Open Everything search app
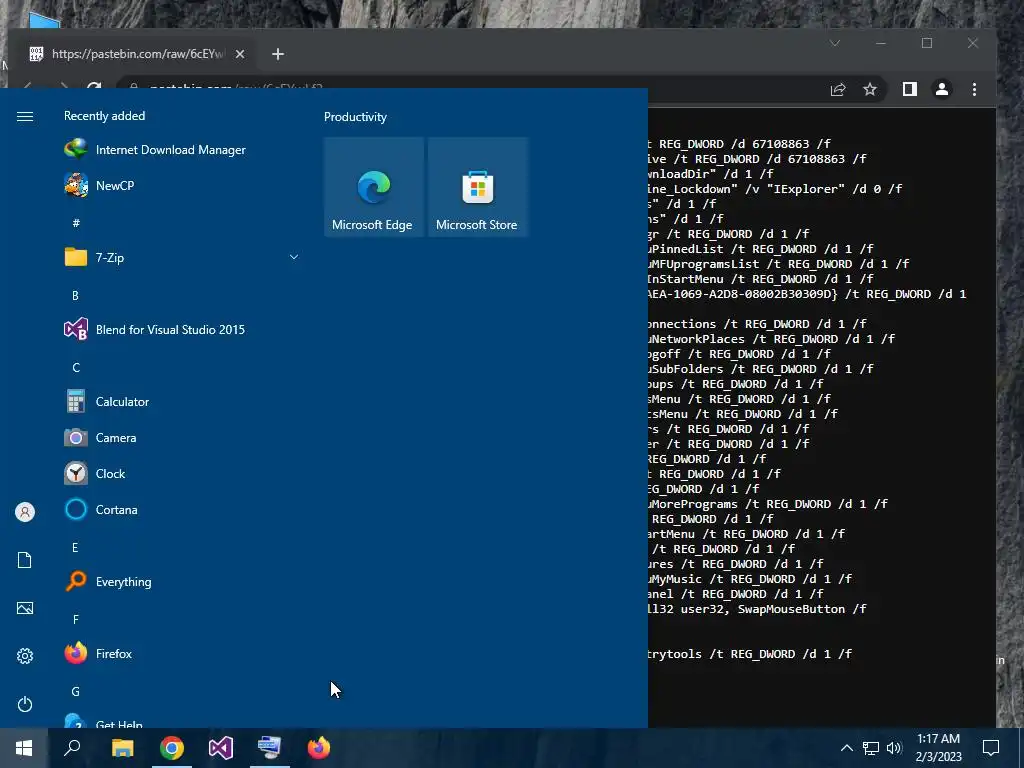Image resolution: width=1024 pixels, height=768 pixels. [183, 581]
